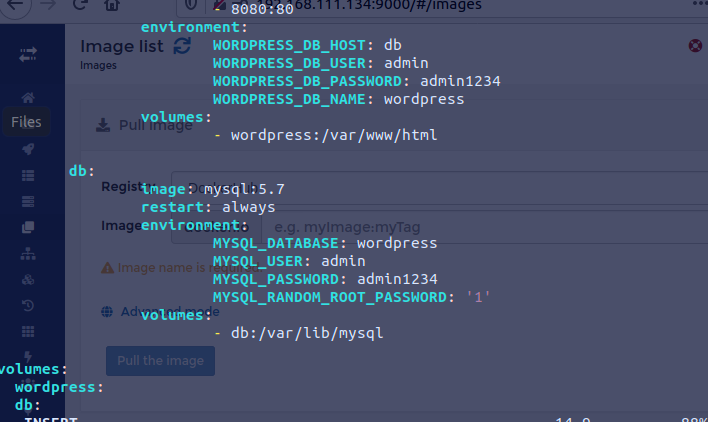Click the MYSQL_USER: admin line

pyautogui.click(x=289, y=261)
